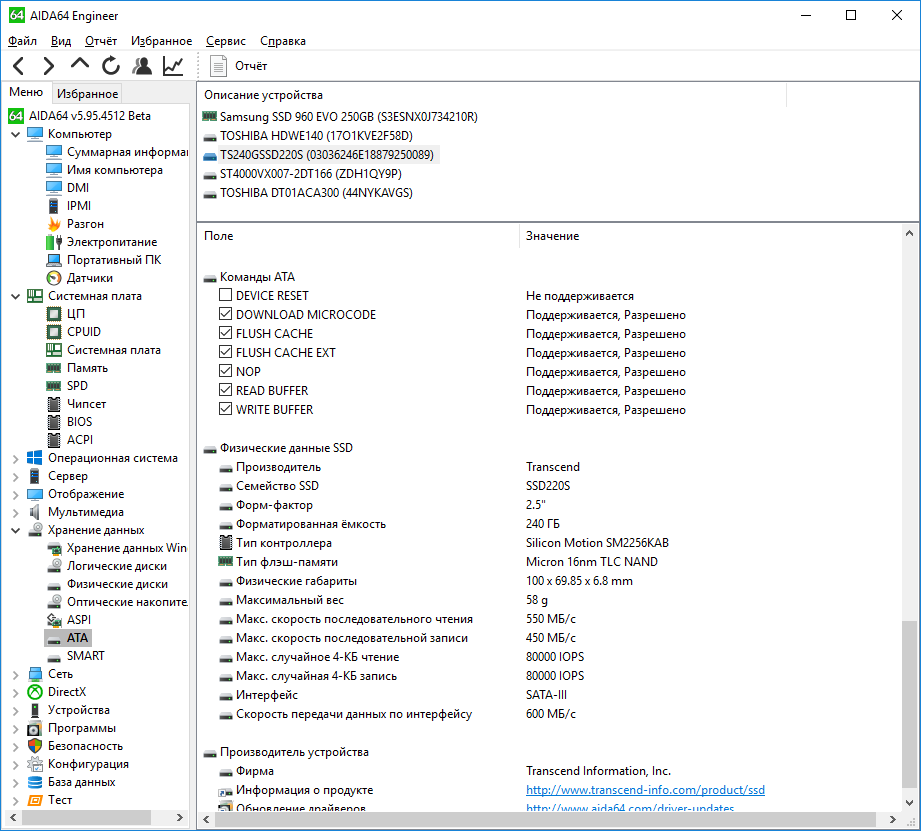Collapse the Хранение данных node

point(15,530)
